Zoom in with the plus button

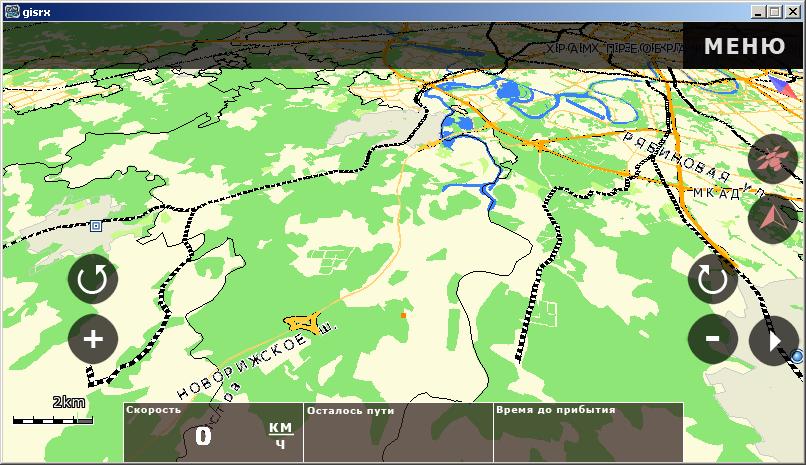pyautogui.click(x=93, y=339)
